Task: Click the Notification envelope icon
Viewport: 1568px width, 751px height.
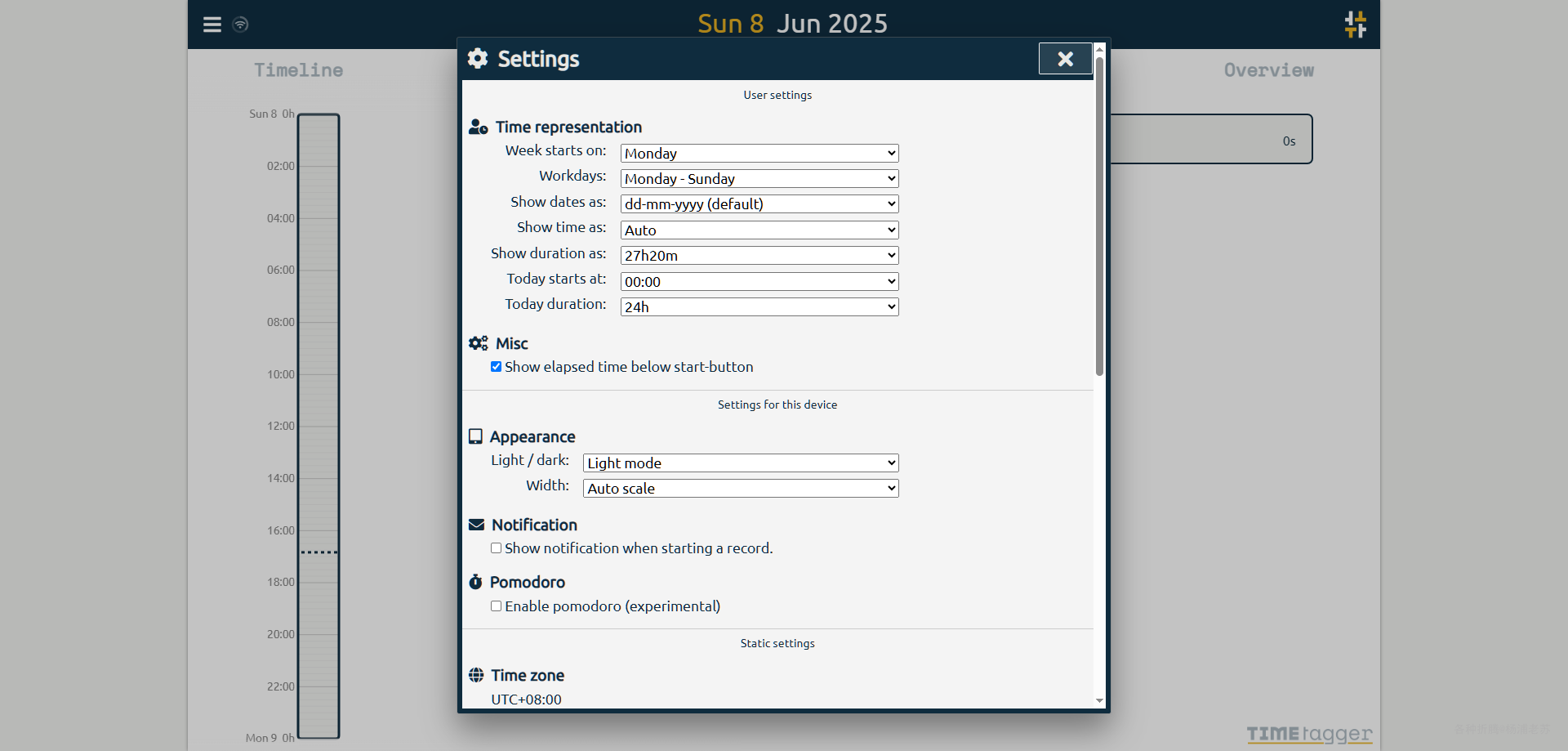Action: [x=477, y=525]
